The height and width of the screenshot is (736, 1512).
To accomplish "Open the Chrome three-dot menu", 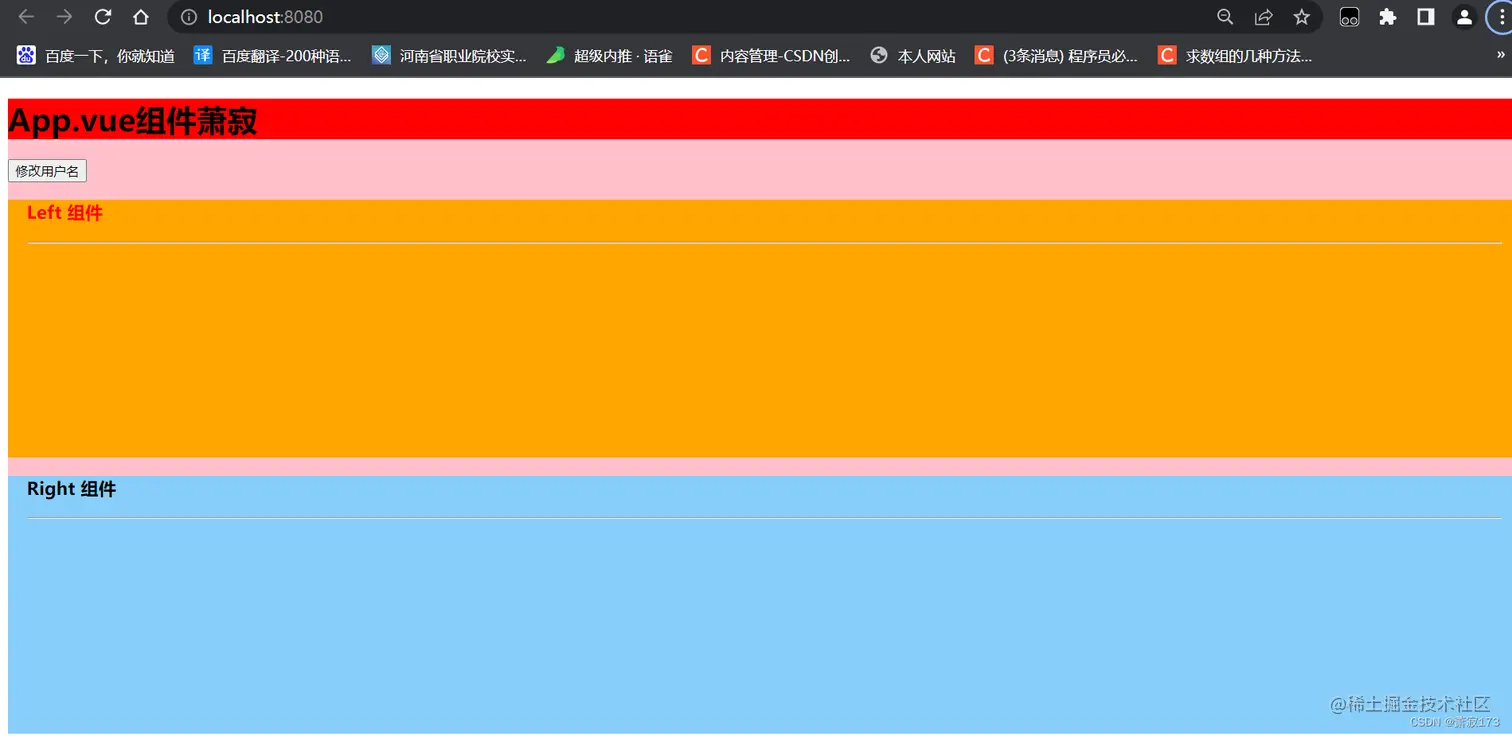I will pyautogui.click(x=1502, y=17).
